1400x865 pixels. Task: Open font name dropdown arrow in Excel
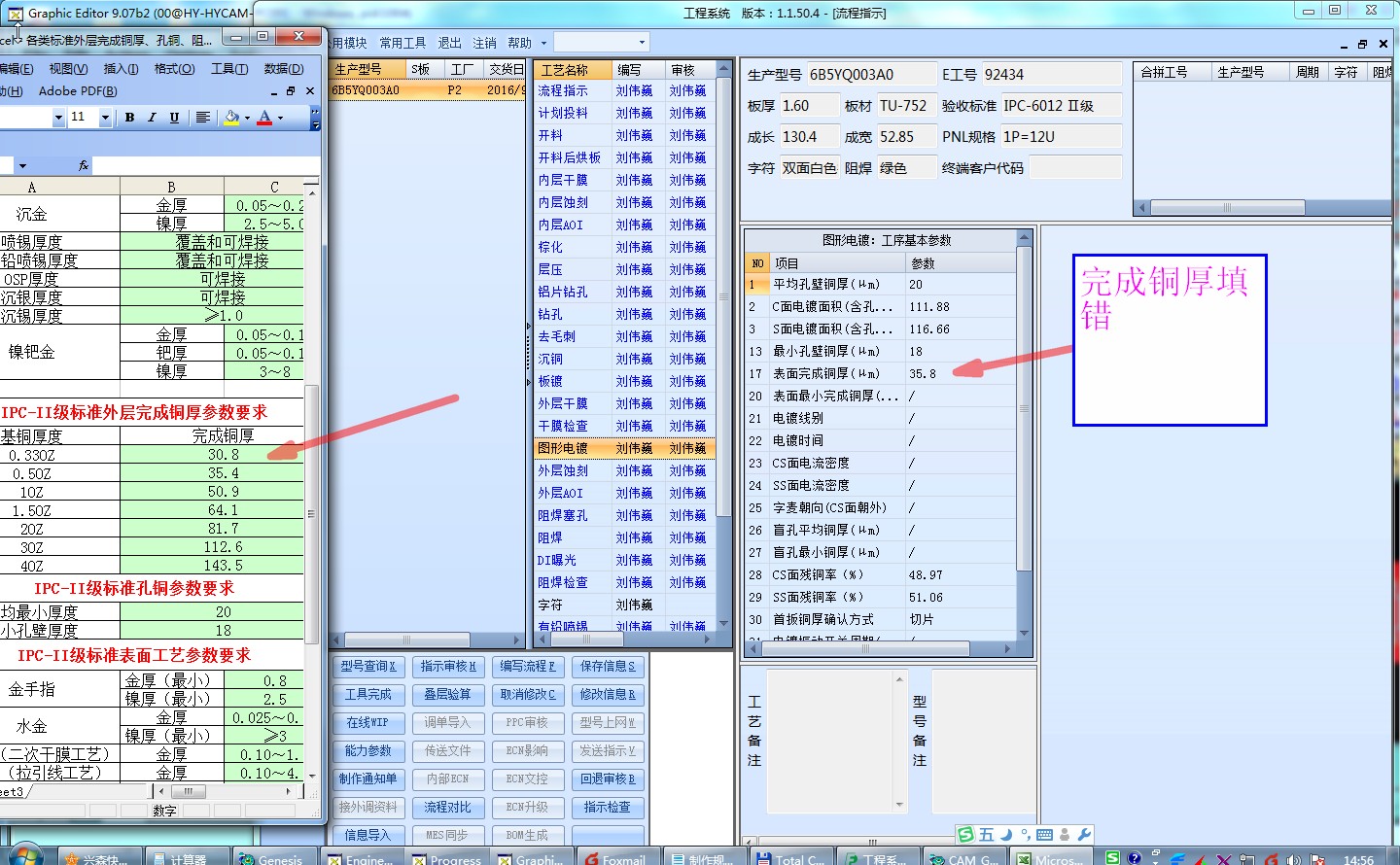(58, 118)
